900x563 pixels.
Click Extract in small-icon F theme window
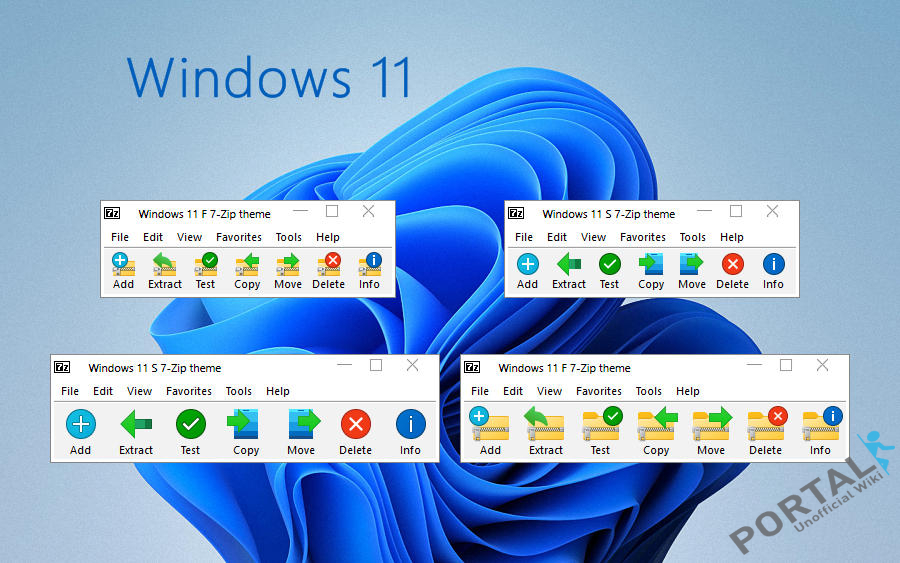(165, 271)
